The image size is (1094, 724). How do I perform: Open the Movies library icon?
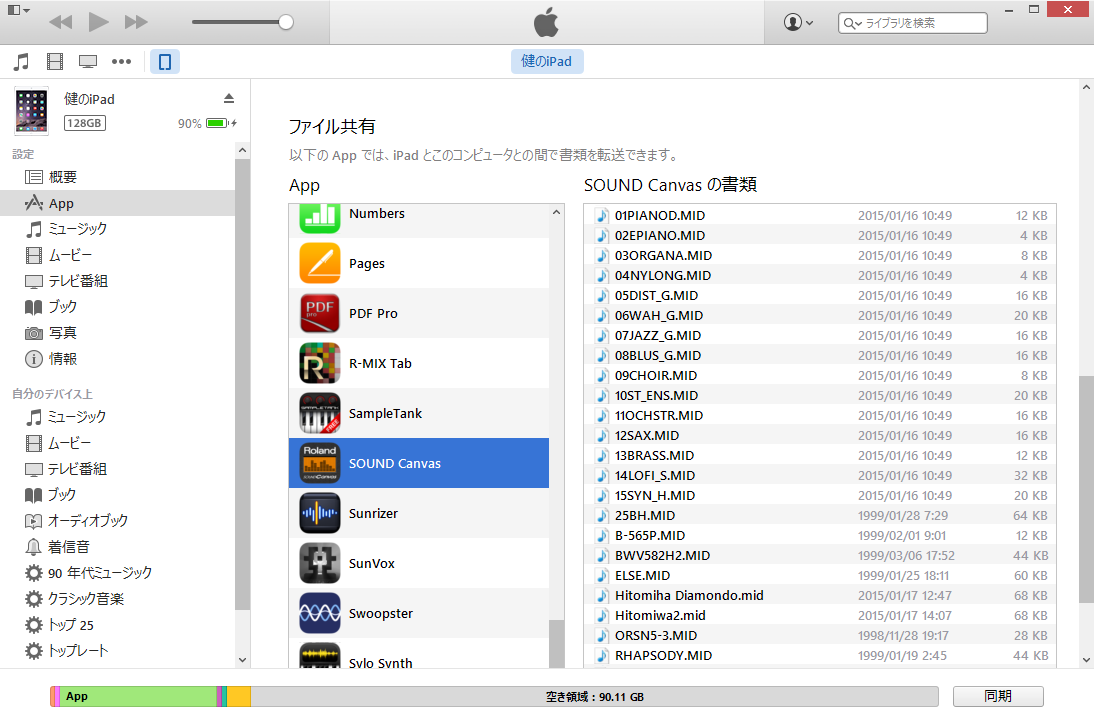point(54,61)
